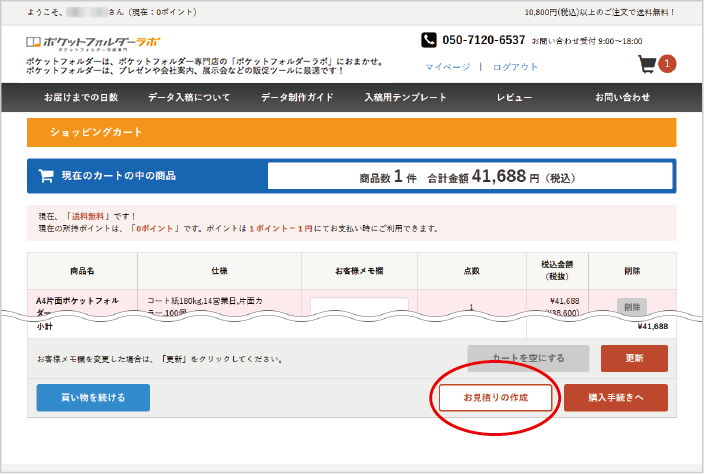Click the ログアウト link

[515, 67]
